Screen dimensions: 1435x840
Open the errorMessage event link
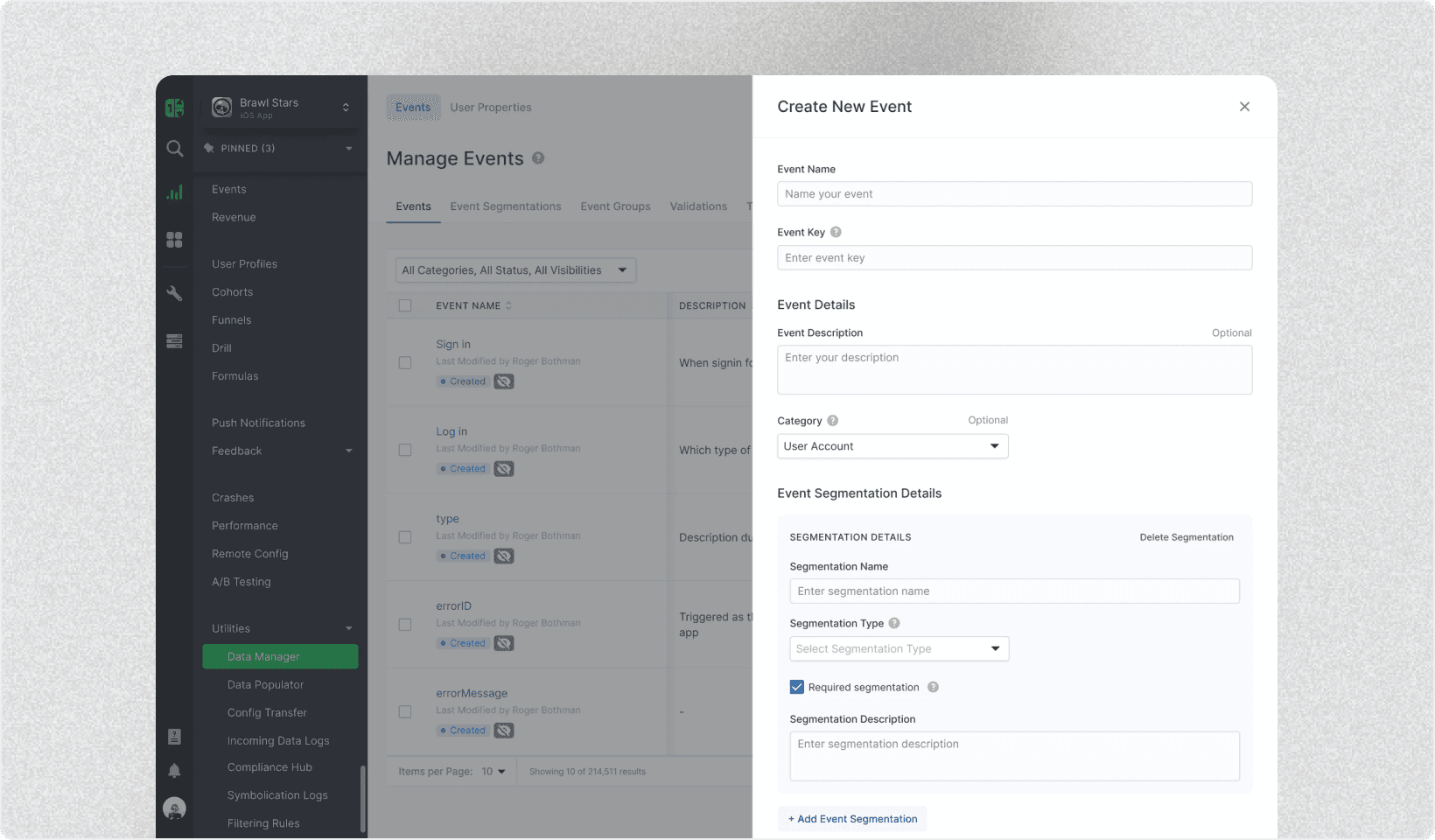coord(472,694)
